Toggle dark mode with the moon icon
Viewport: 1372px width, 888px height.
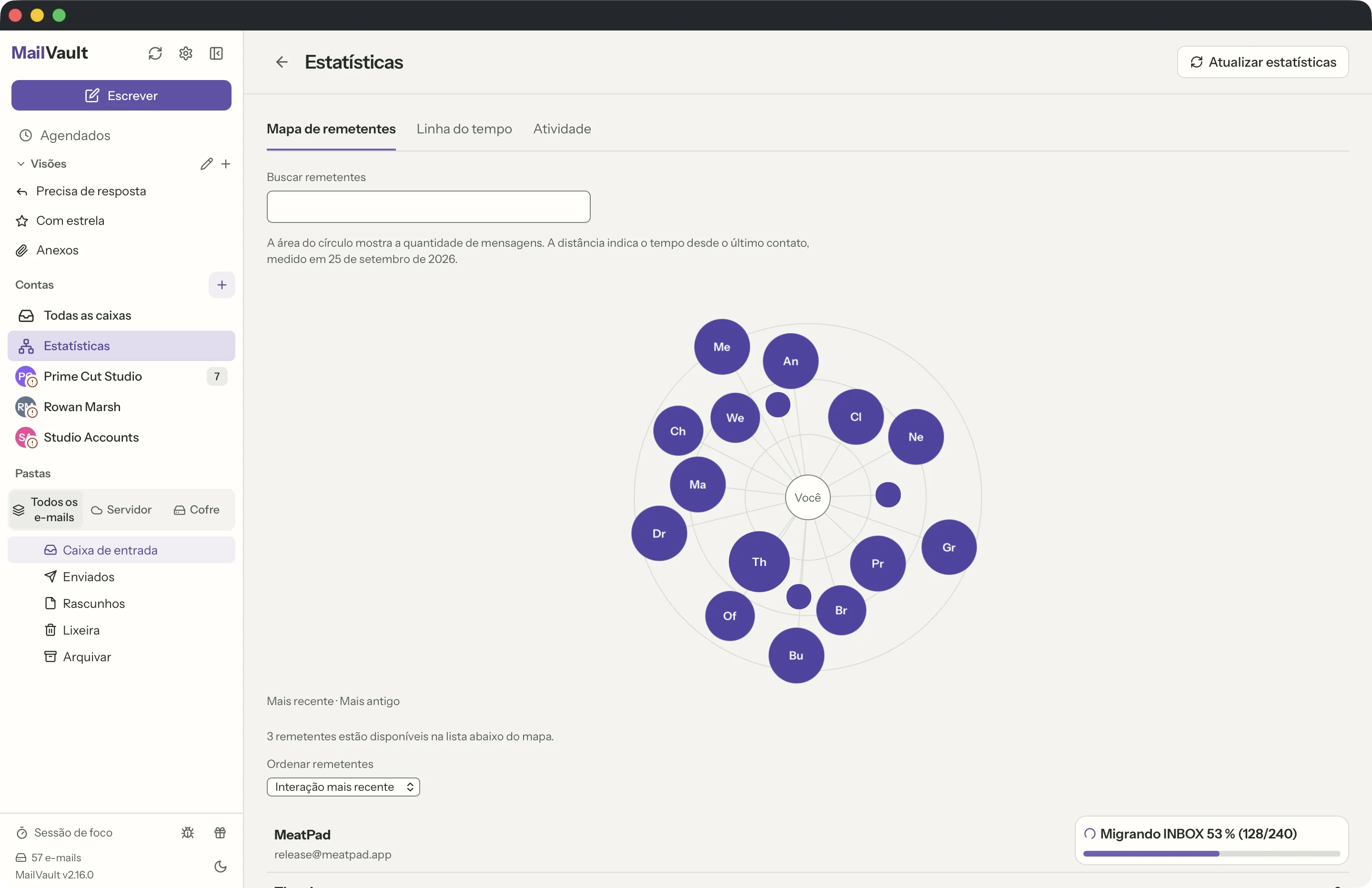[x=220, y=866]
